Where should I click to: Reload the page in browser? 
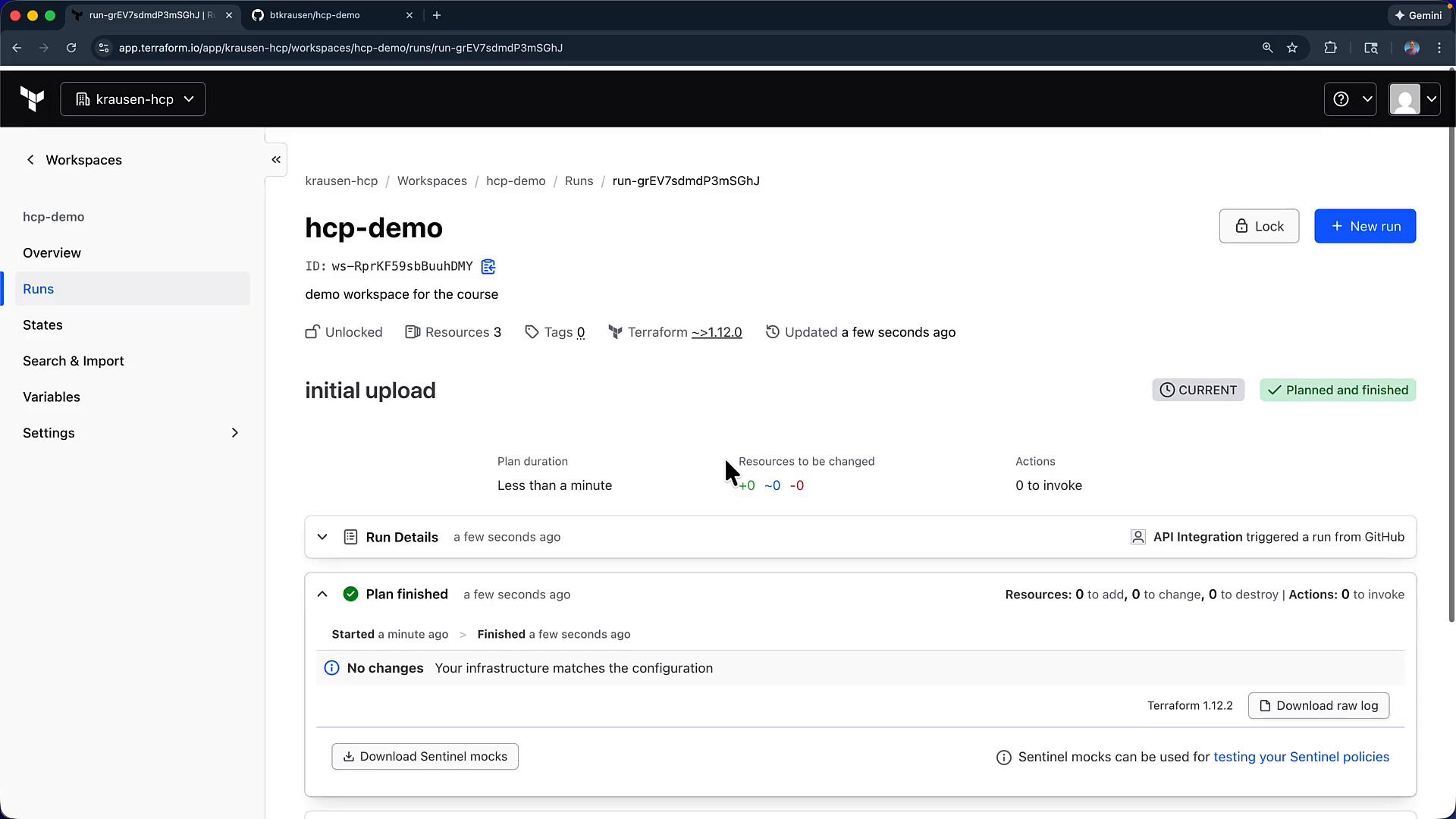(71, 48)
